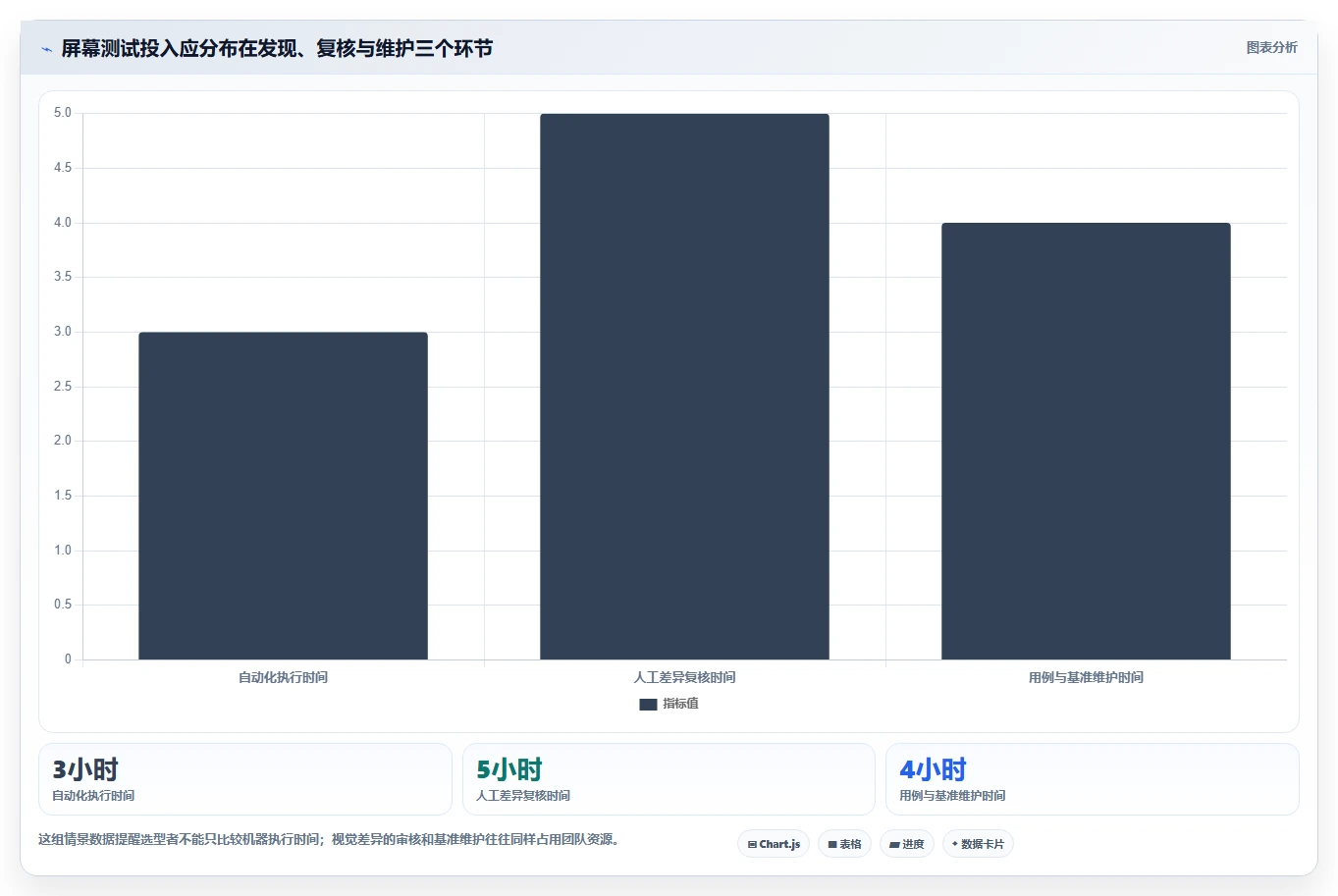Click the y-axis value 5.0
The height and width of the screenshot is (896, 1338).
click(63, 114)
